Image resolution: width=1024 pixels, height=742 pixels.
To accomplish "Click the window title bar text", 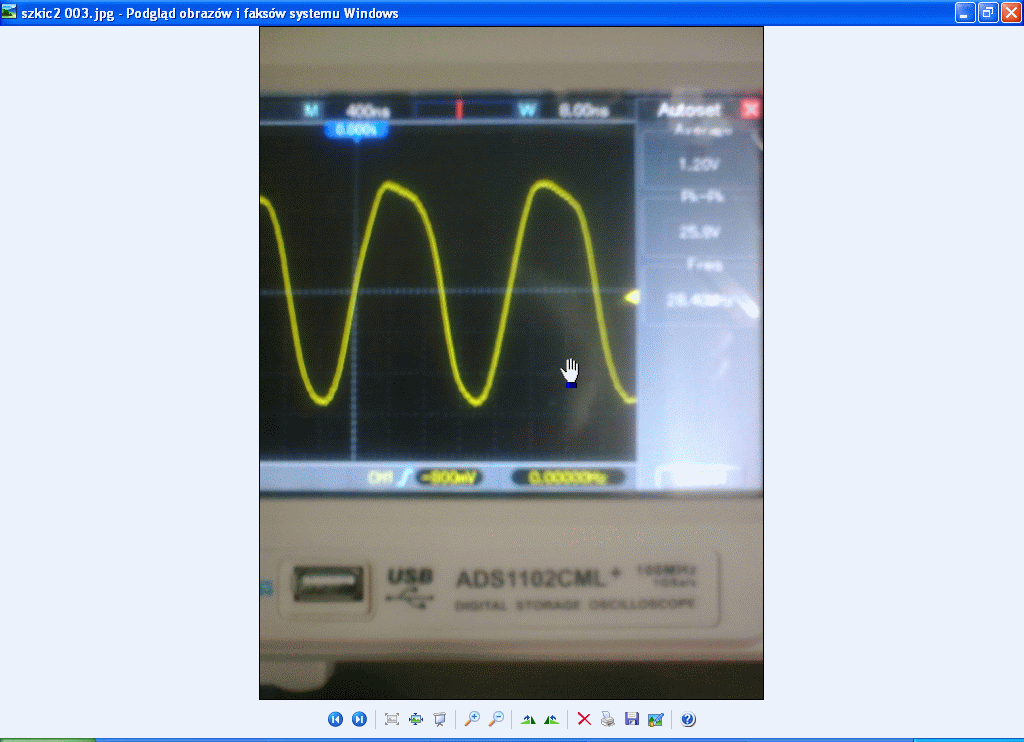I will click(210, 13).
